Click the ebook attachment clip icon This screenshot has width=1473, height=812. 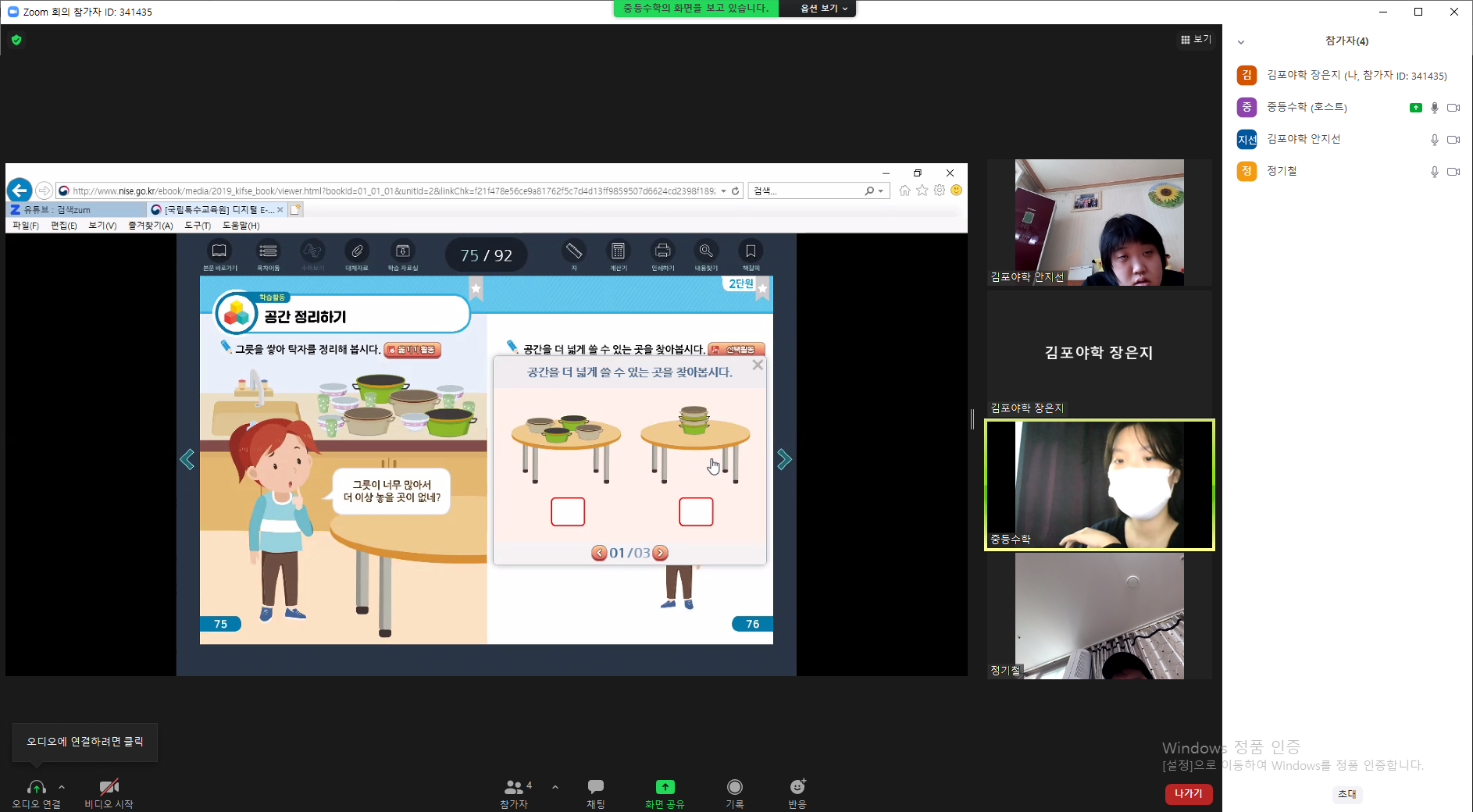357,251
